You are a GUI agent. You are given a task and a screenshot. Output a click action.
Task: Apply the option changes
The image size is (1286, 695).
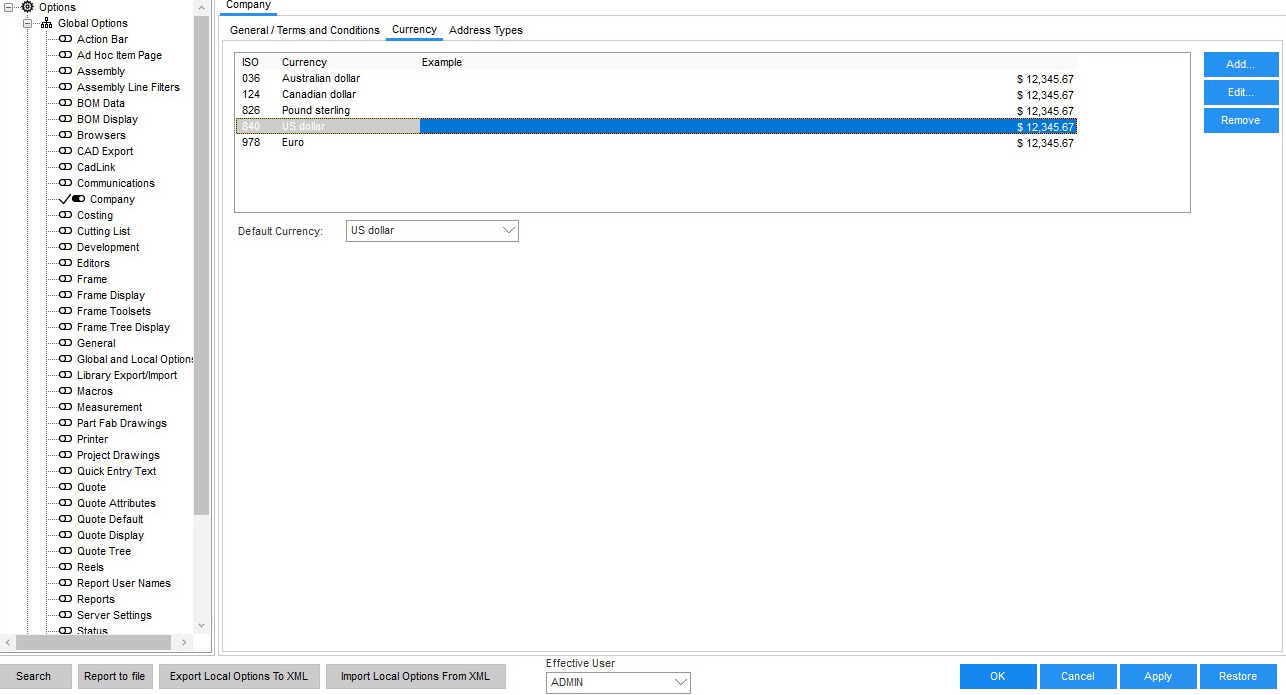click(x=1158, y=676)
